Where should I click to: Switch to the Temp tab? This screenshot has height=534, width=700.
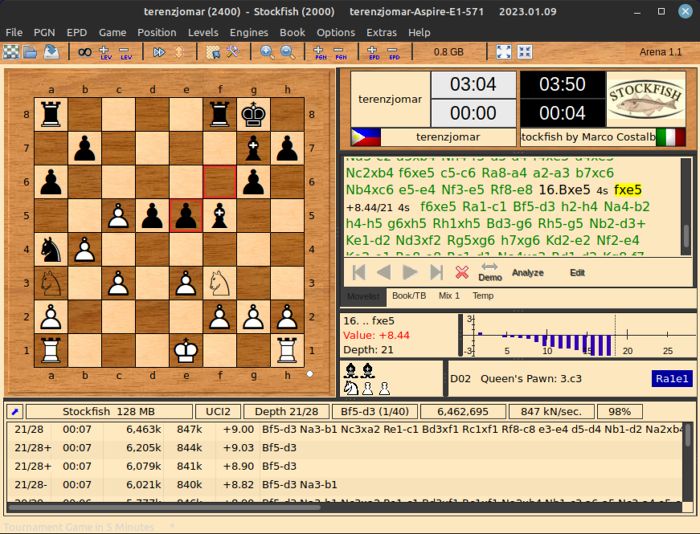[x=483, y=296]
